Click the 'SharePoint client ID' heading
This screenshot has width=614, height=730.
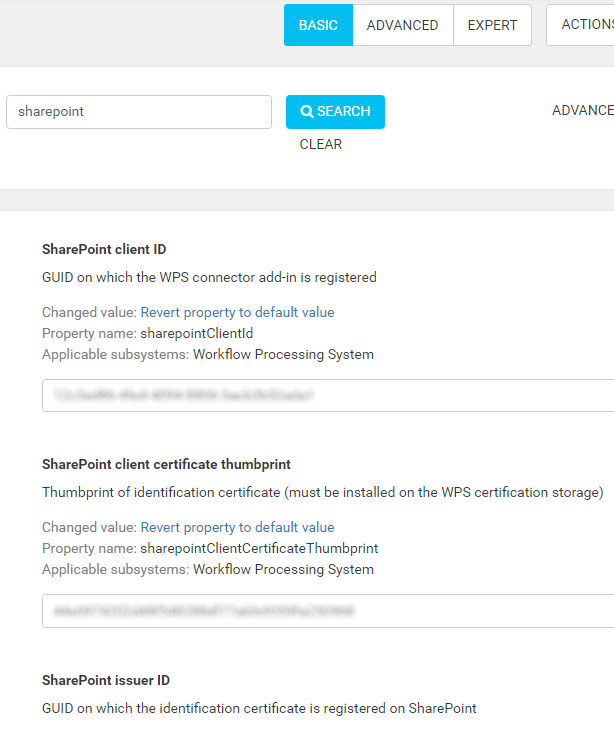click(104, 249)
